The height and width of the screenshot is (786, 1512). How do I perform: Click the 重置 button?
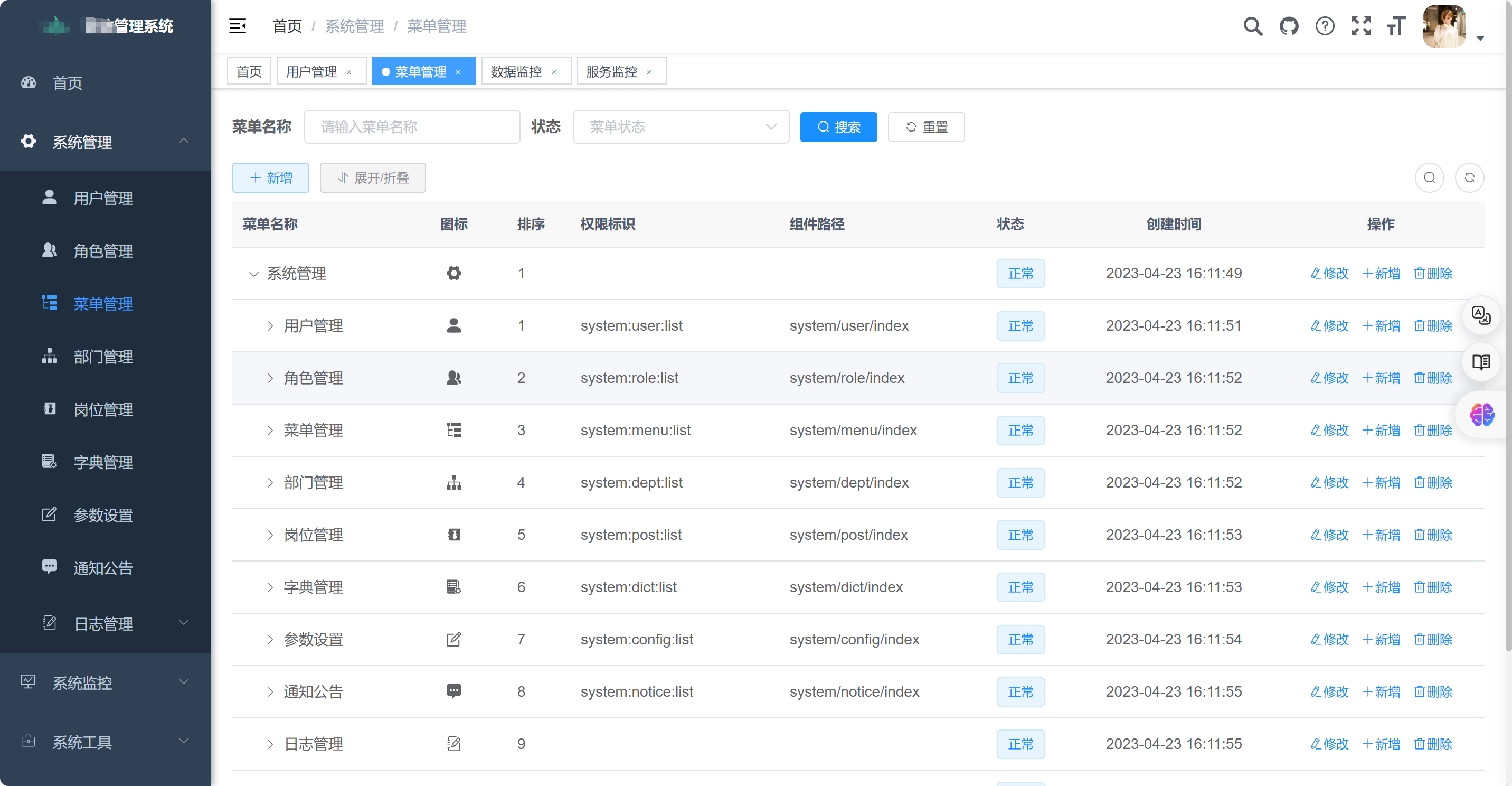click(926, 127)
